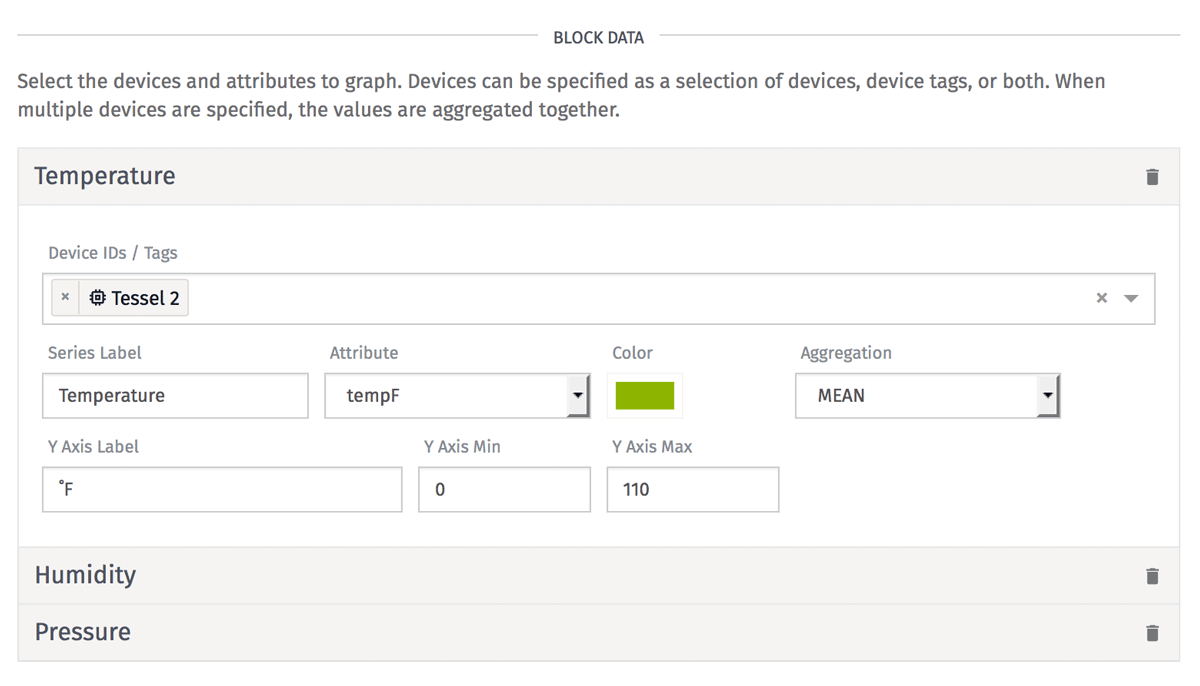Select the Y Axis Min field
Screen dimensions: 1200x686
pos(504,490)
